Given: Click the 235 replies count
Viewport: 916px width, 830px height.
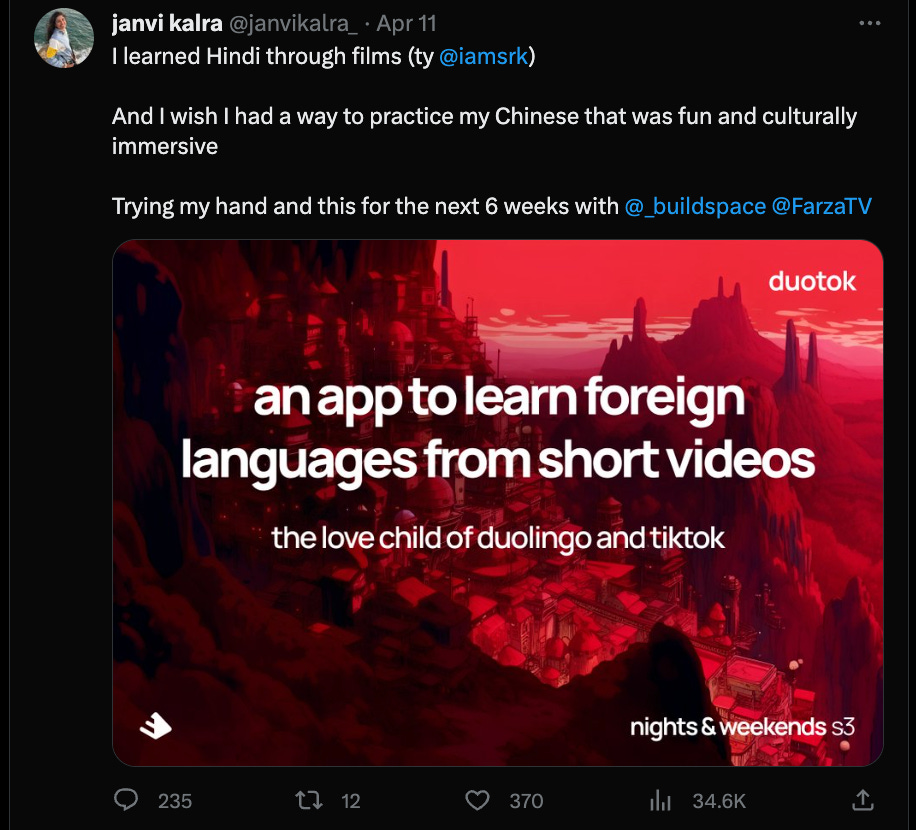Looking at the screenshot, I should pyautogui.click(x=175, y=801).
